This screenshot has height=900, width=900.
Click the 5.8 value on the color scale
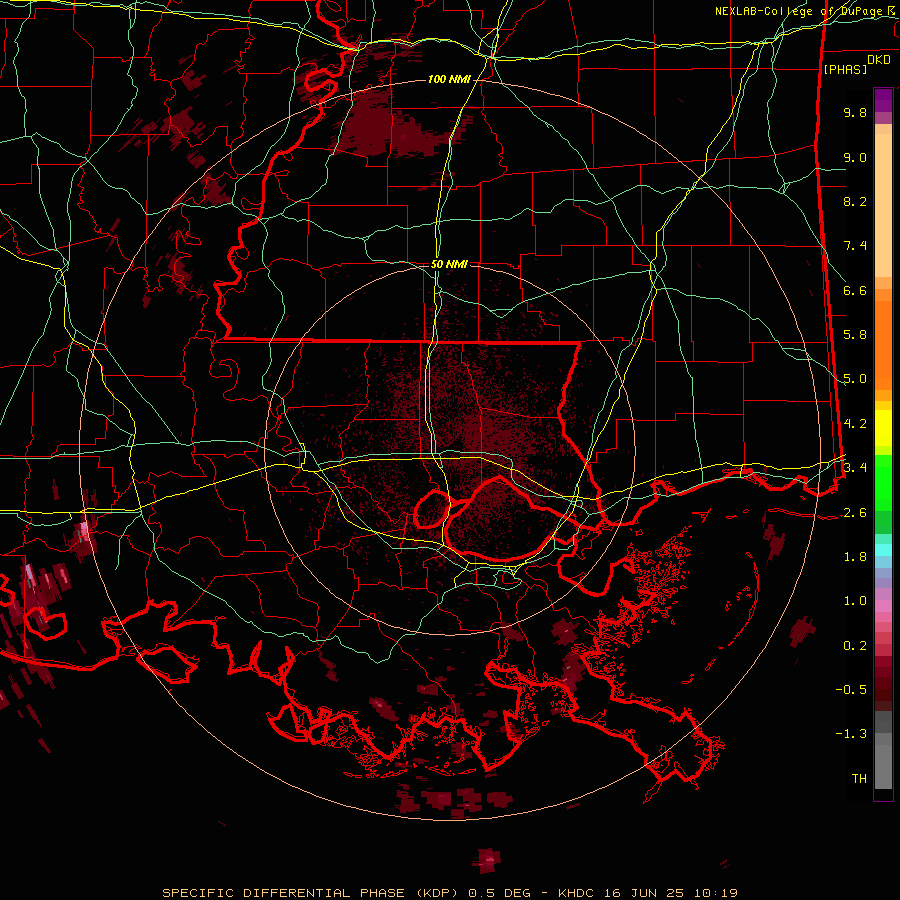click(855, 335)
